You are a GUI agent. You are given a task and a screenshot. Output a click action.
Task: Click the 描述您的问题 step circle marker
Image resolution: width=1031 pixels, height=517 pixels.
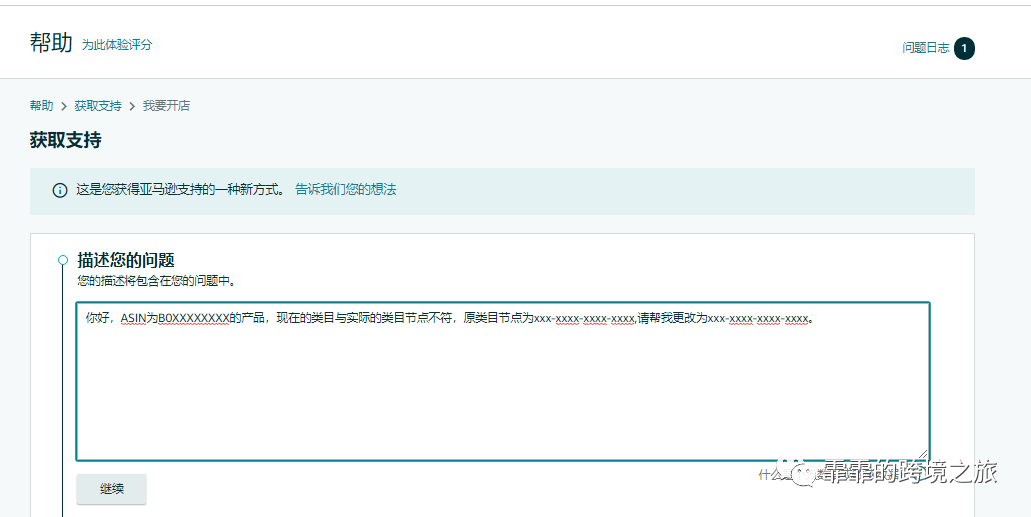[62, 260]
